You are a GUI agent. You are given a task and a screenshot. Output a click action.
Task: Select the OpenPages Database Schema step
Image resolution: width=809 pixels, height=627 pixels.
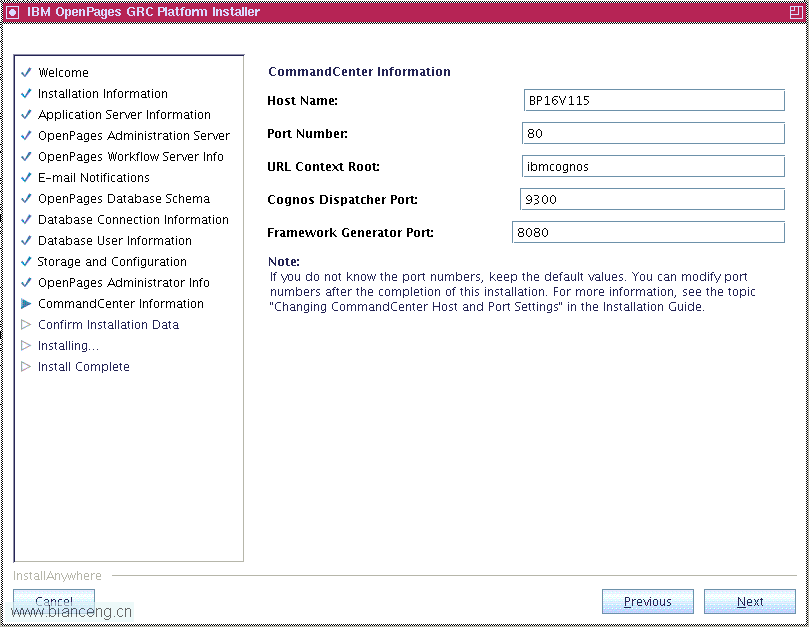(124, 199)
